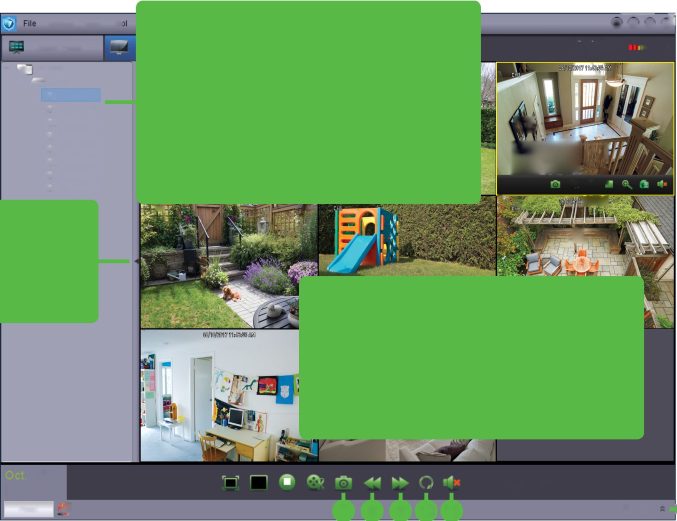This screenshot has width=677, height=521.
Task: Switch to the monitor icon tab
Action: (x=119, y=47)
